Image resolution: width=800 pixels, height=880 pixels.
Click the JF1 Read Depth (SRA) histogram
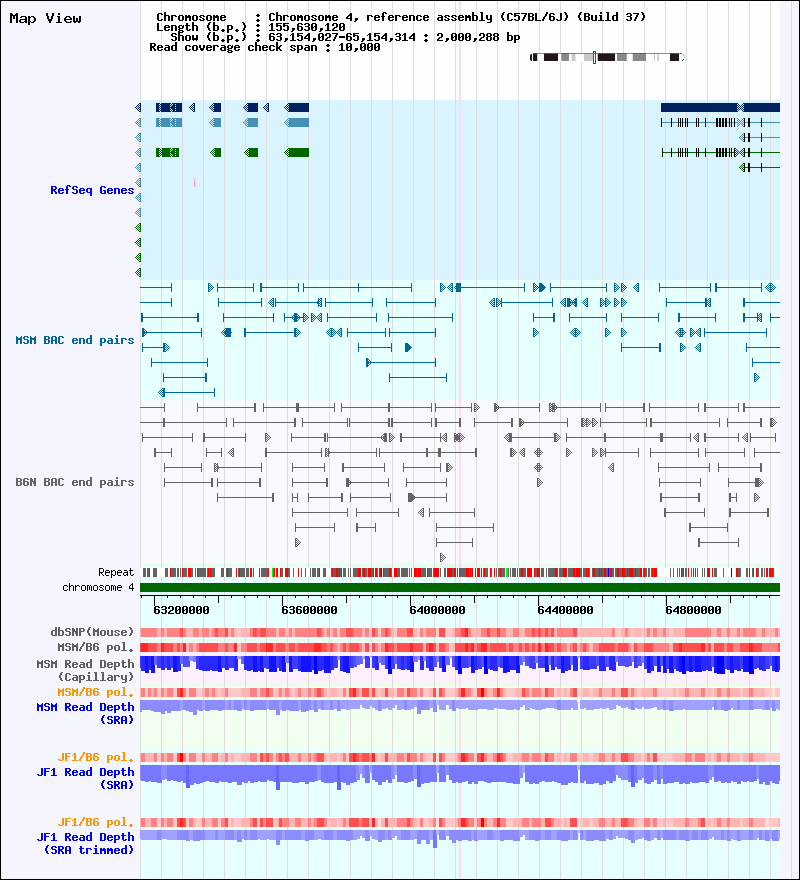tap(460, 775)
